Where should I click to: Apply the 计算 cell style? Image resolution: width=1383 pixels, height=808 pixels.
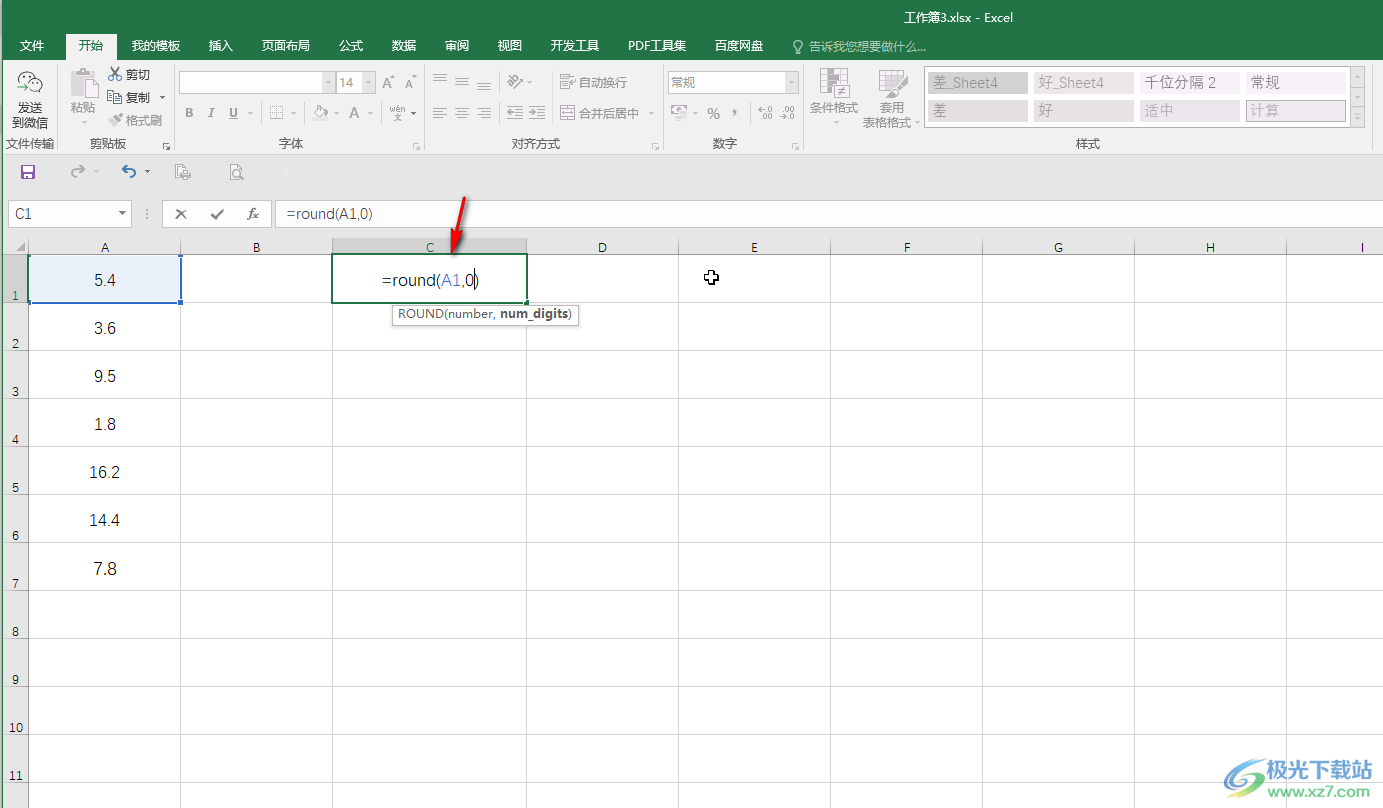point(1296,111)
